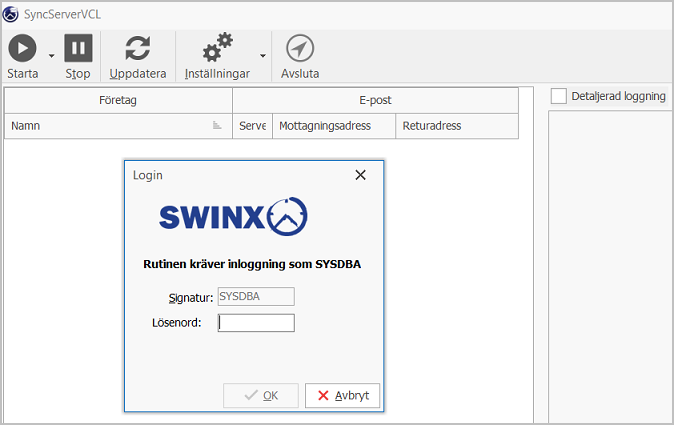Click the Företag column group header
Viewport: 674px width, 425px height.
pyautogui.click(x=118, y=101)
